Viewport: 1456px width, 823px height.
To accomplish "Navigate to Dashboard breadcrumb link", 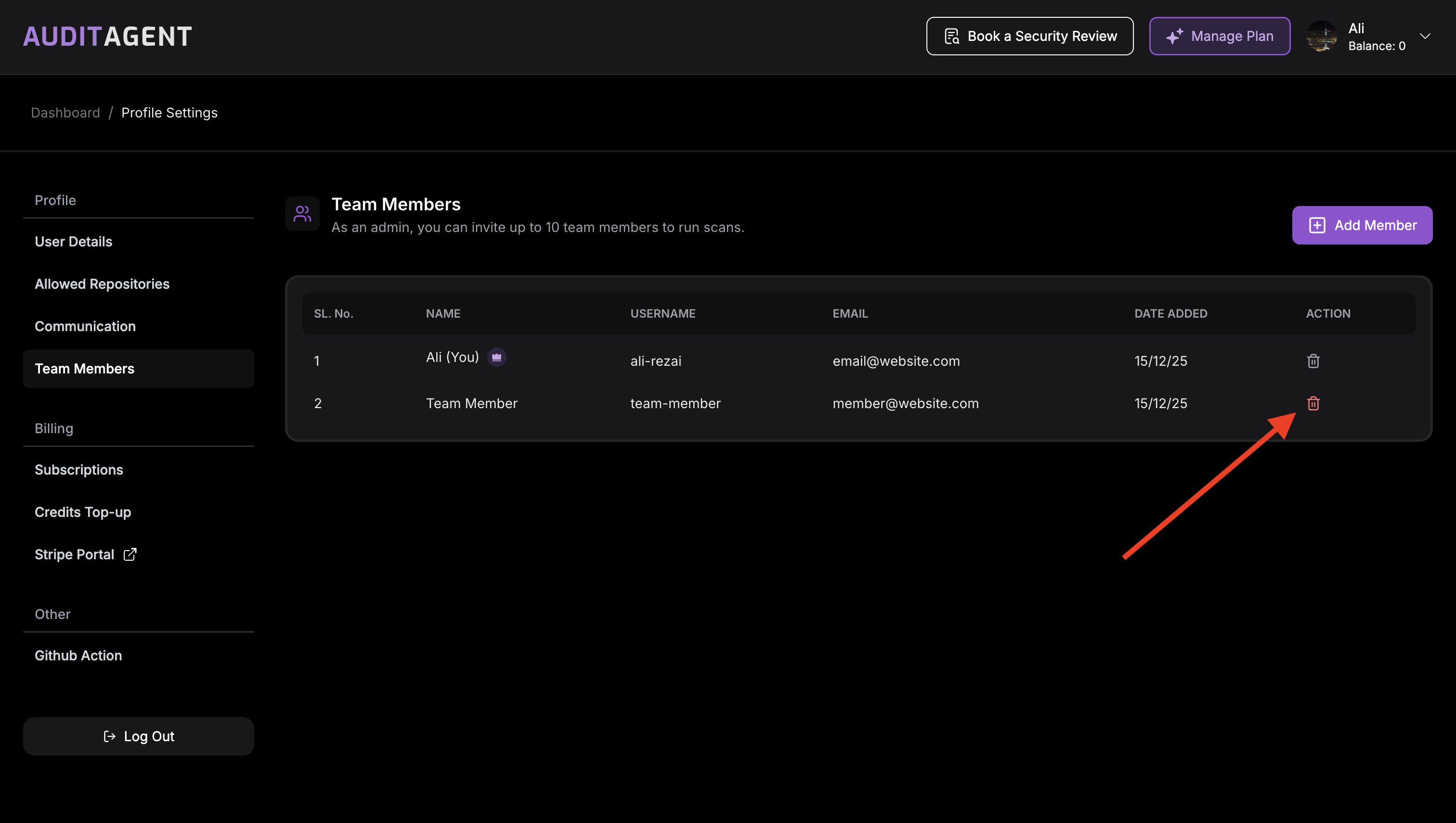I will click(x=65, y=113).
